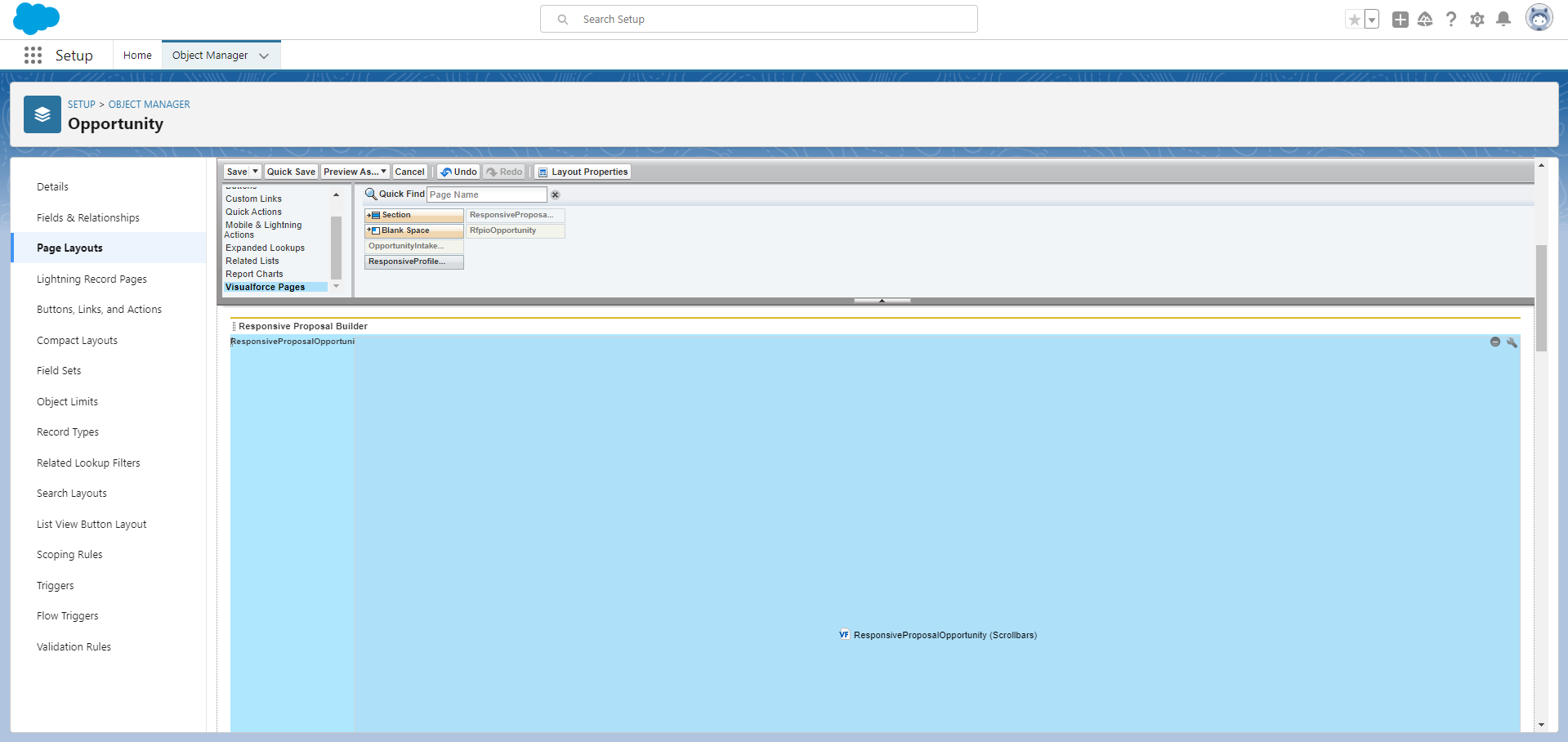1568x742 pixels.
Task: Expand the Object Manager tab chevron
Action: (264, 56)
